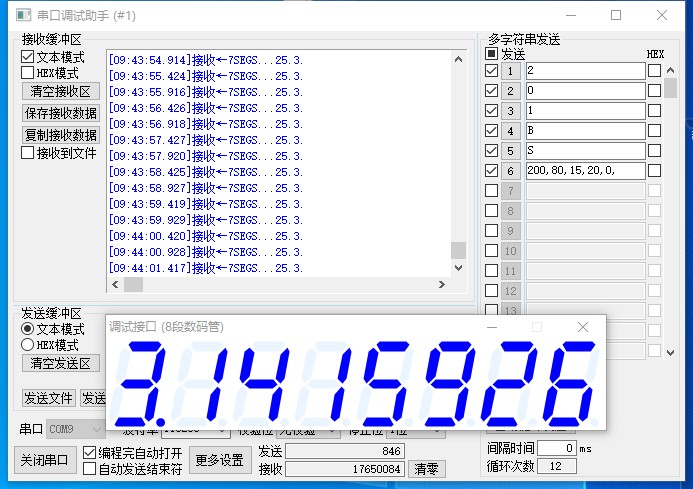Uncheck the checkbox for send row 5
693x489 pixels.
tap(491, 150)
